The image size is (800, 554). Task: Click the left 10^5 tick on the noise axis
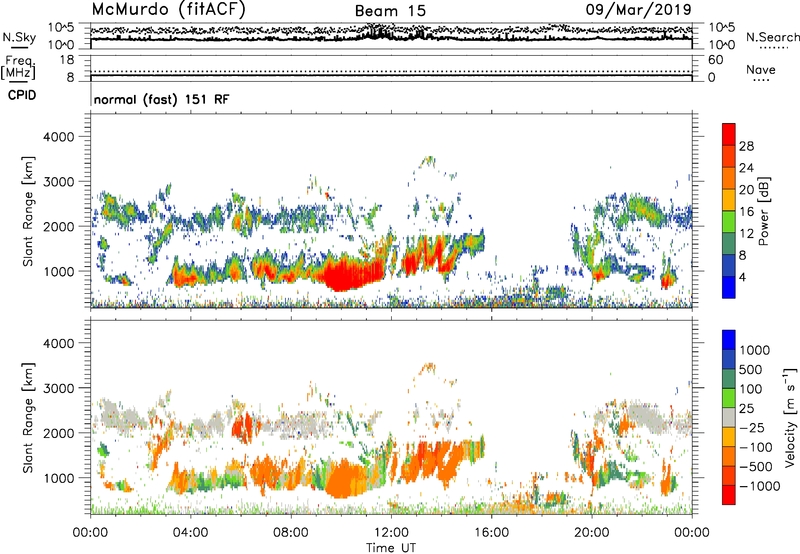(x=61, y=27)
